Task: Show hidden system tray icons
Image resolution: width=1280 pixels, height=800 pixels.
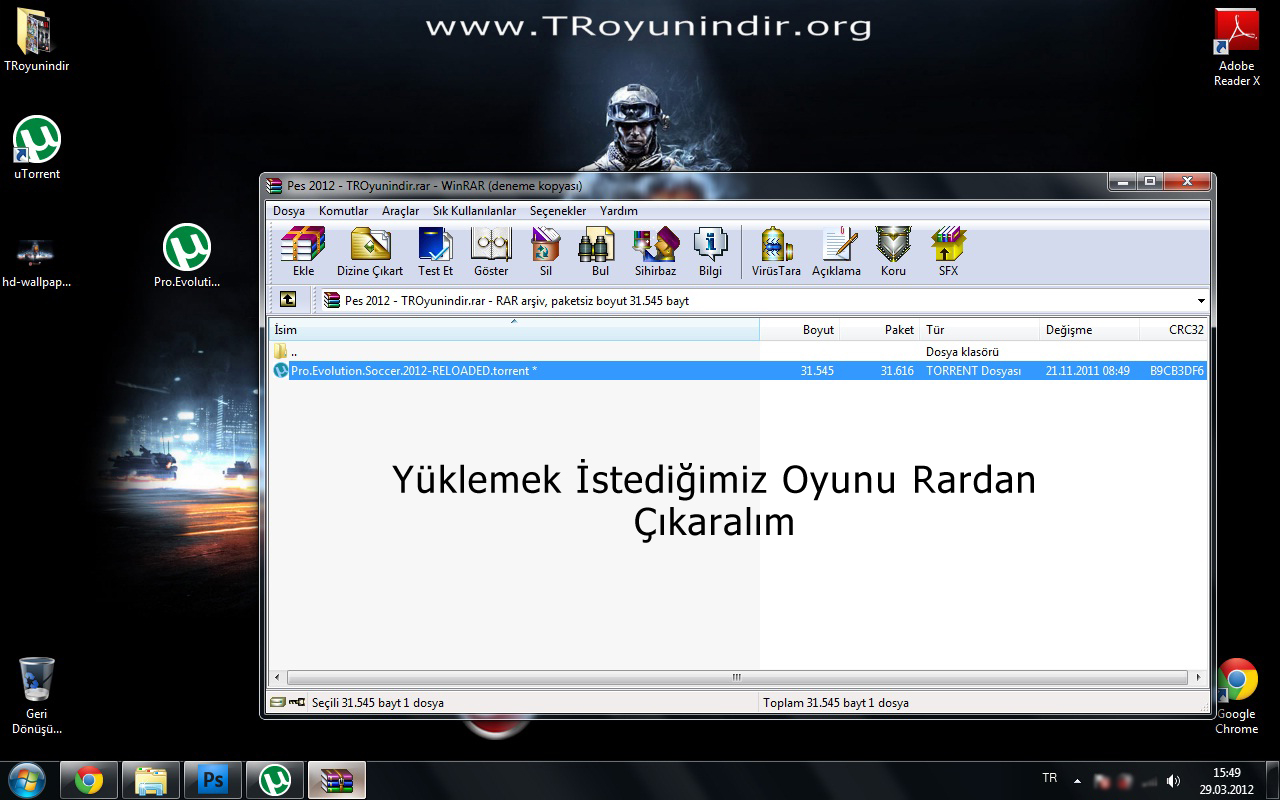Action: 1077,780
